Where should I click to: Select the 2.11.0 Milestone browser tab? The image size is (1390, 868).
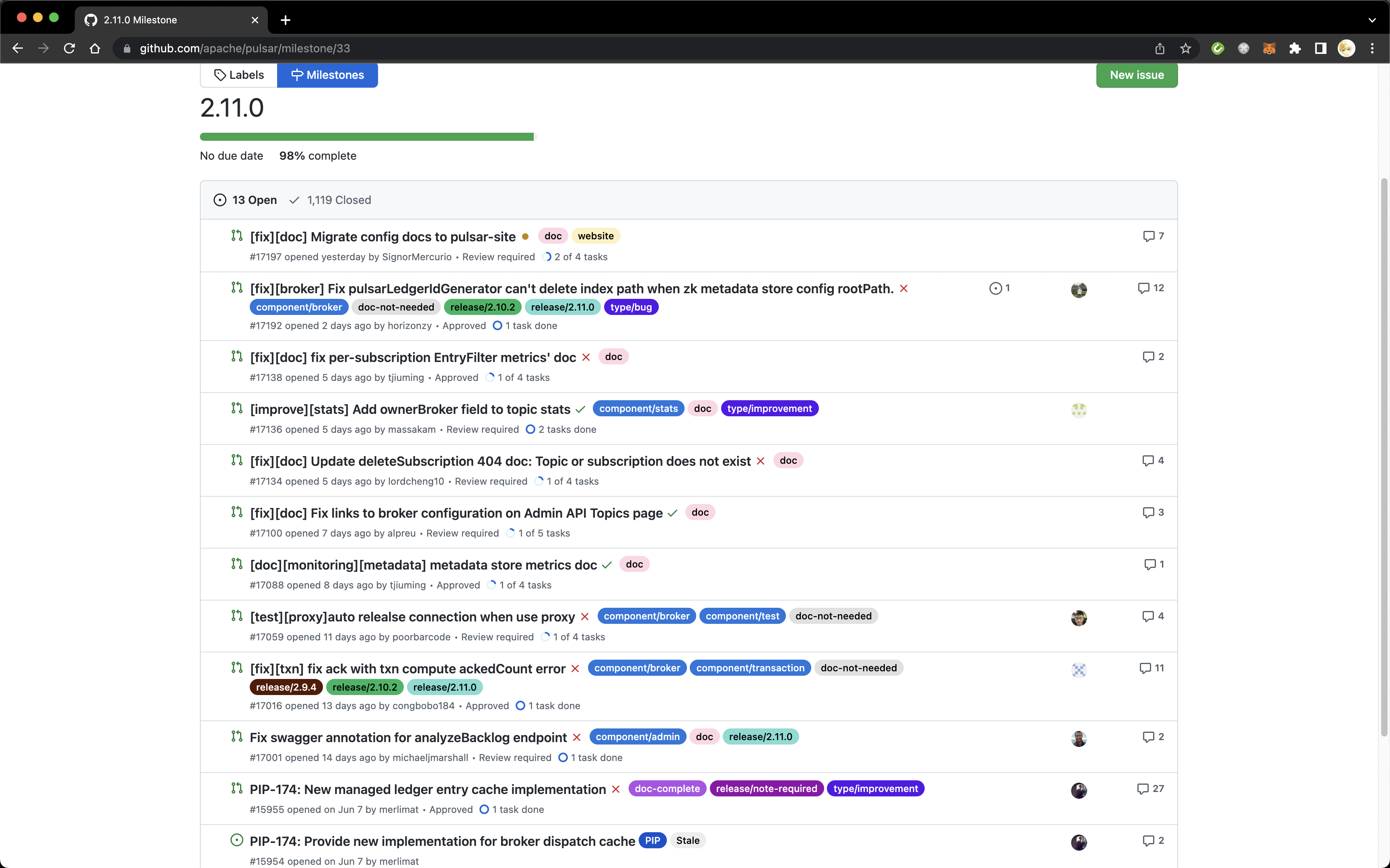click(x=171, y=20)
